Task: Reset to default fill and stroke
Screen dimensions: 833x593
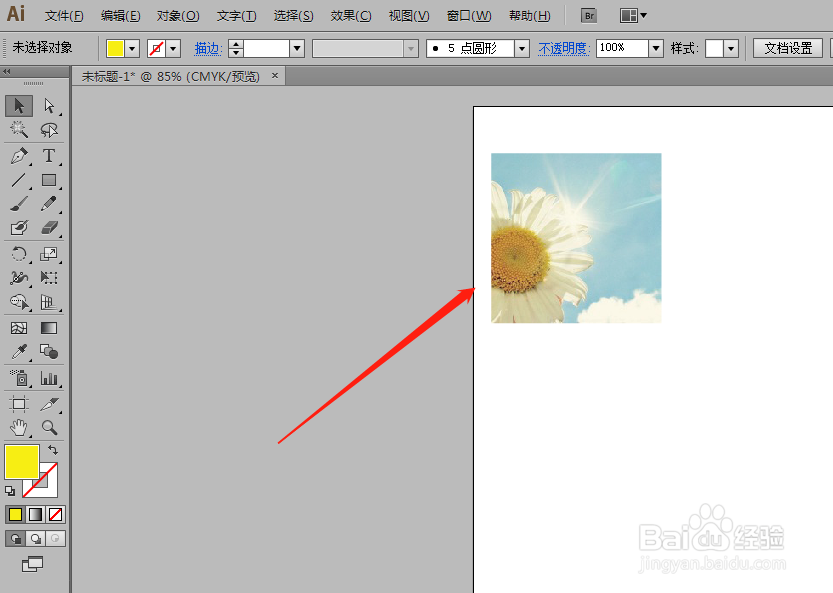Action: (x=10, y=490)
